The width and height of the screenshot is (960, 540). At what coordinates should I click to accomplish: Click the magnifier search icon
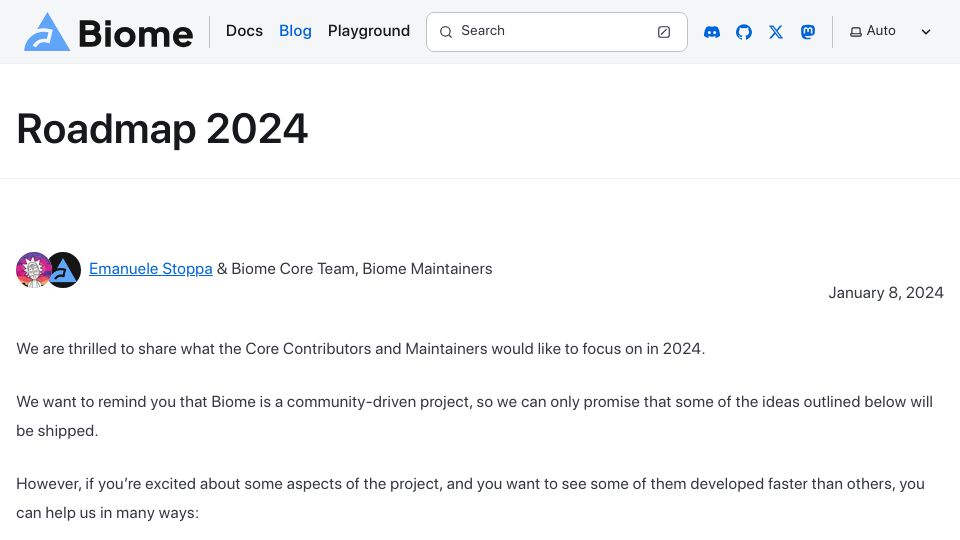coord(446,32)
